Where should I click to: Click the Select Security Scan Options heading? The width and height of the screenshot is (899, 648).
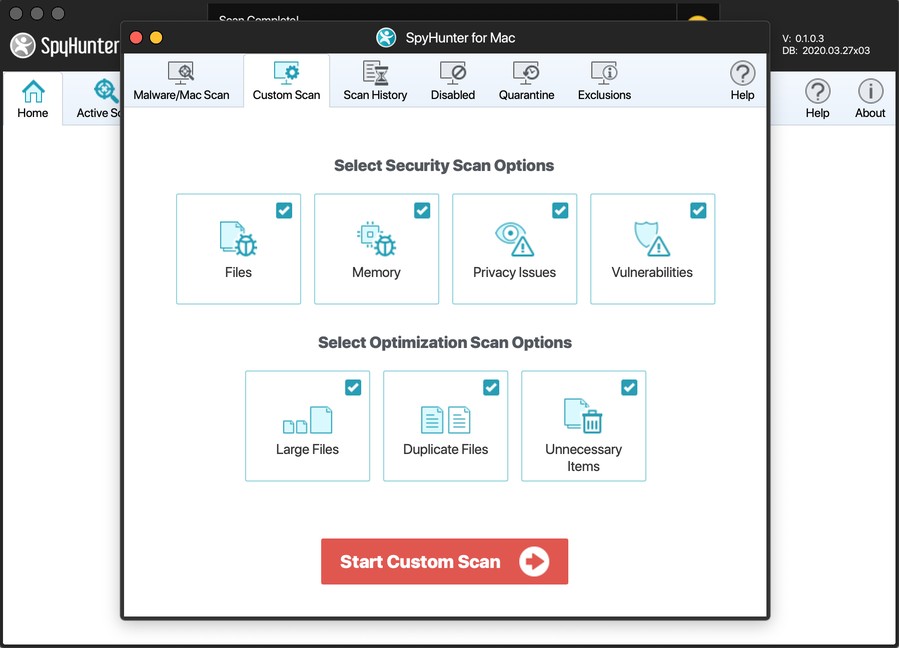pyautogui.click(x=444, y=166)
